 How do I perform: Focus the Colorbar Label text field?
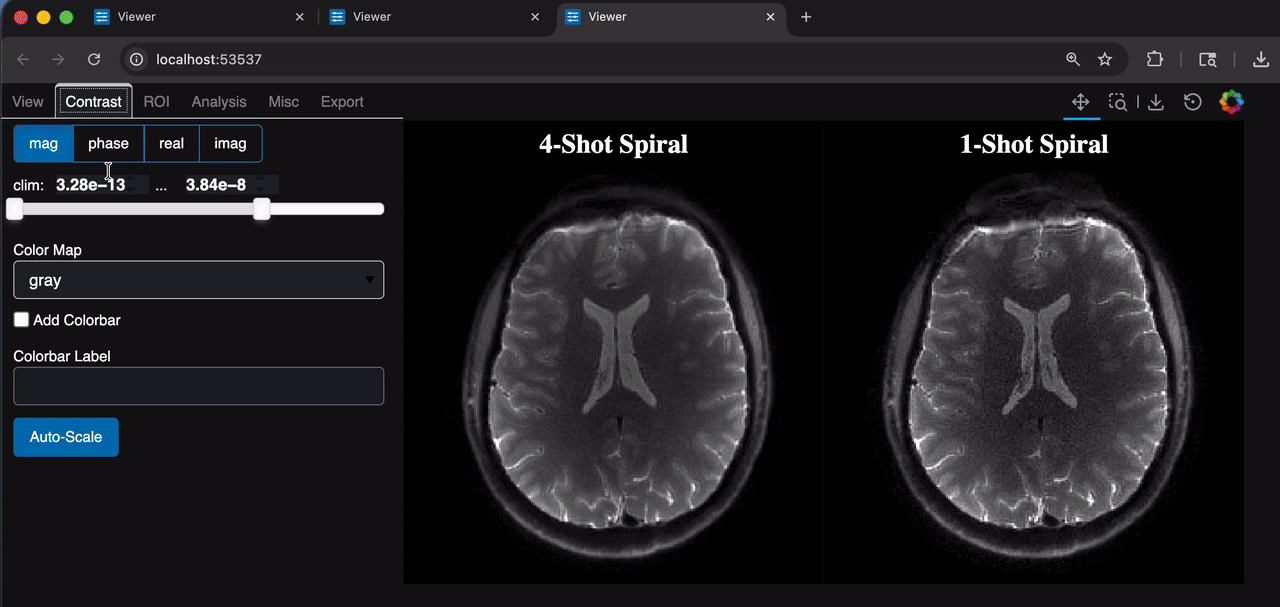(198, 386)
